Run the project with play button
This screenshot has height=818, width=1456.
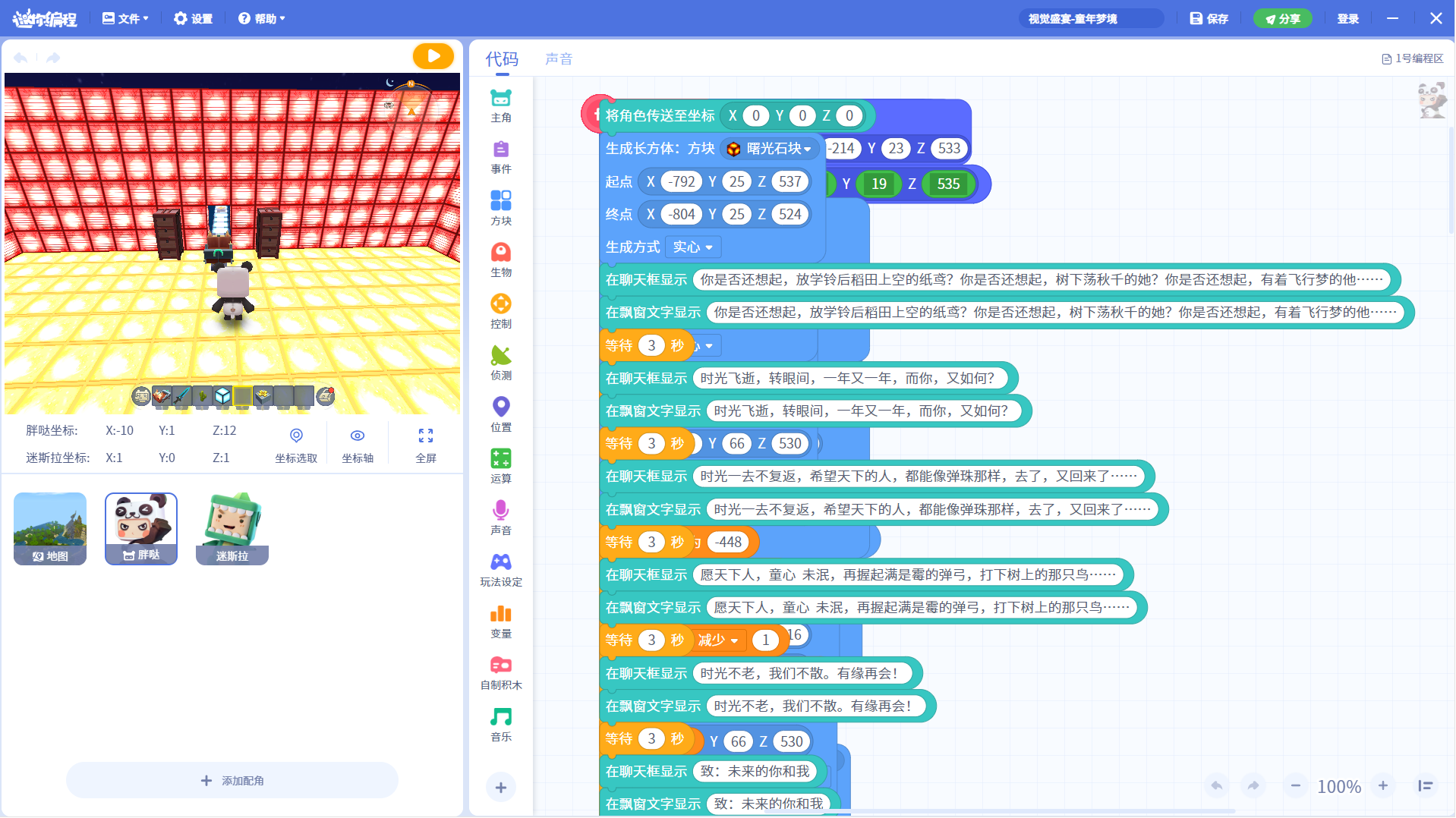tap(433, 56)
